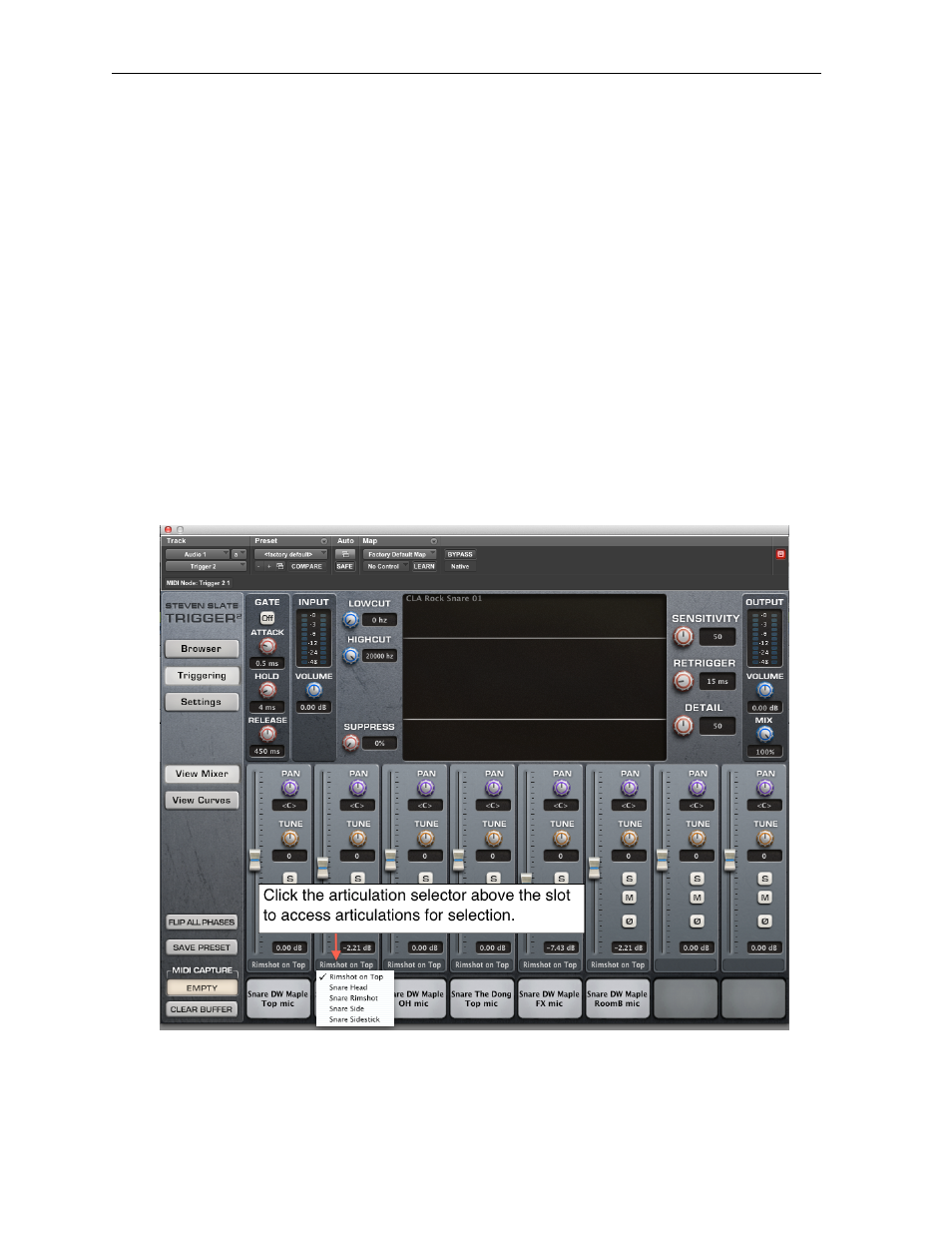The width and height of the screenshot is (952, 1233).
Task: Mute the Snare DW Maple RoomB mic channel
Action: (x=630, y=898)
